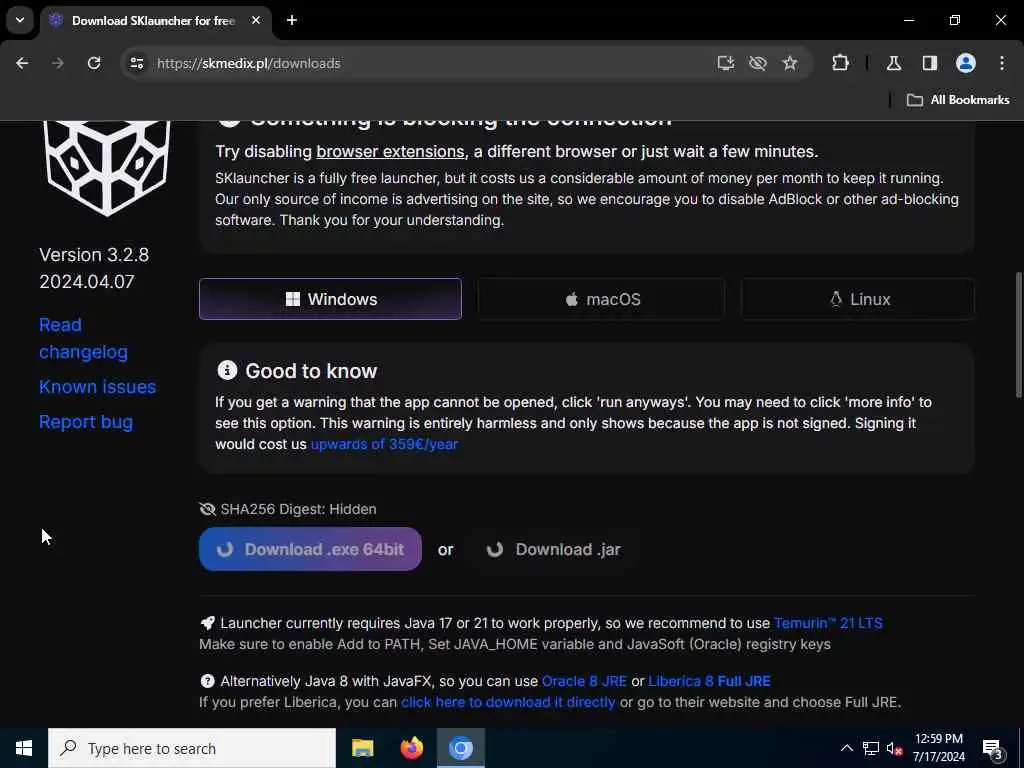Click the SKlauncher cube logo

pos(107,167)
